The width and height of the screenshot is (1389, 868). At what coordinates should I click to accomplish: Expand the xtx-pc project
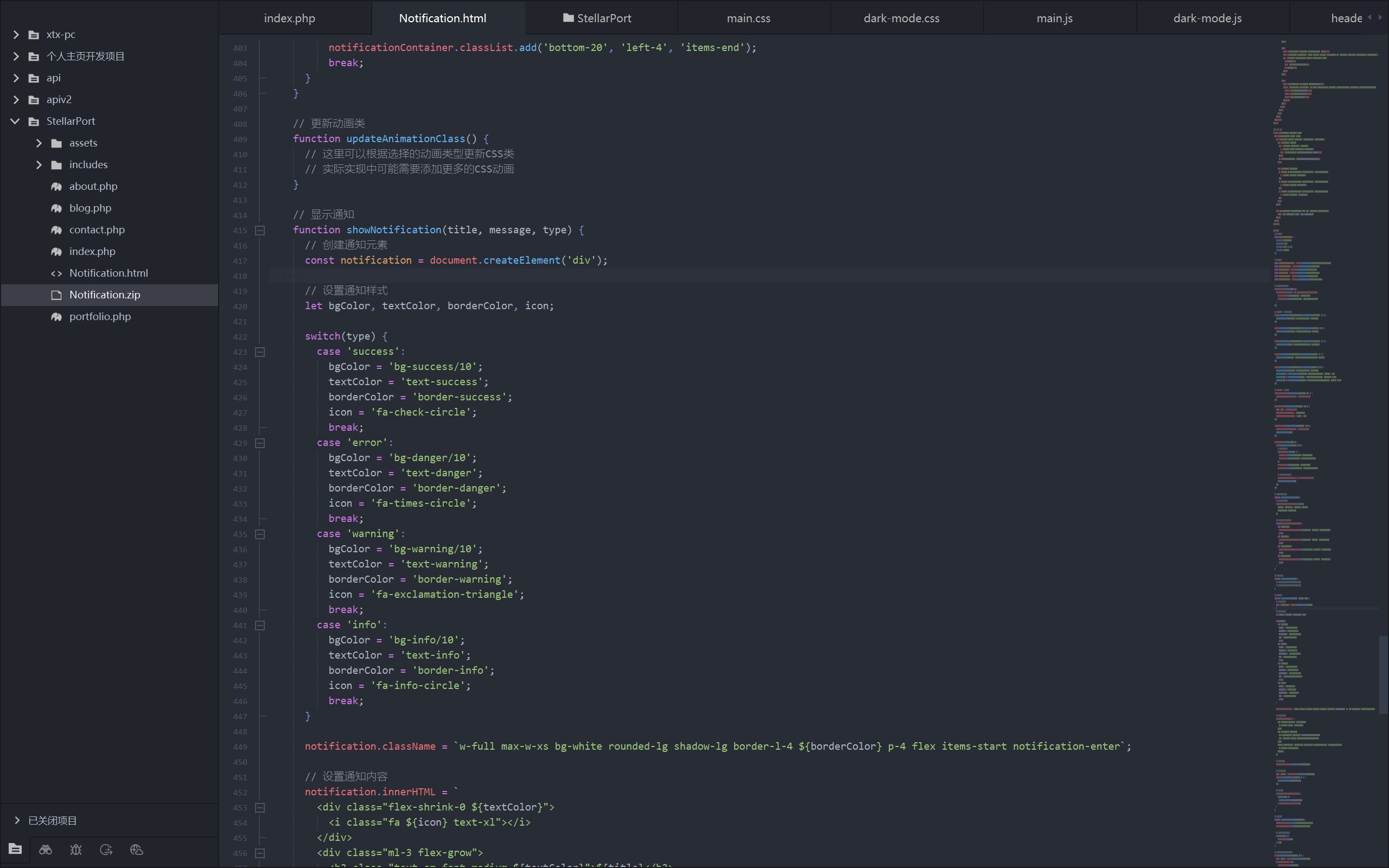click(x=16, y=34)
